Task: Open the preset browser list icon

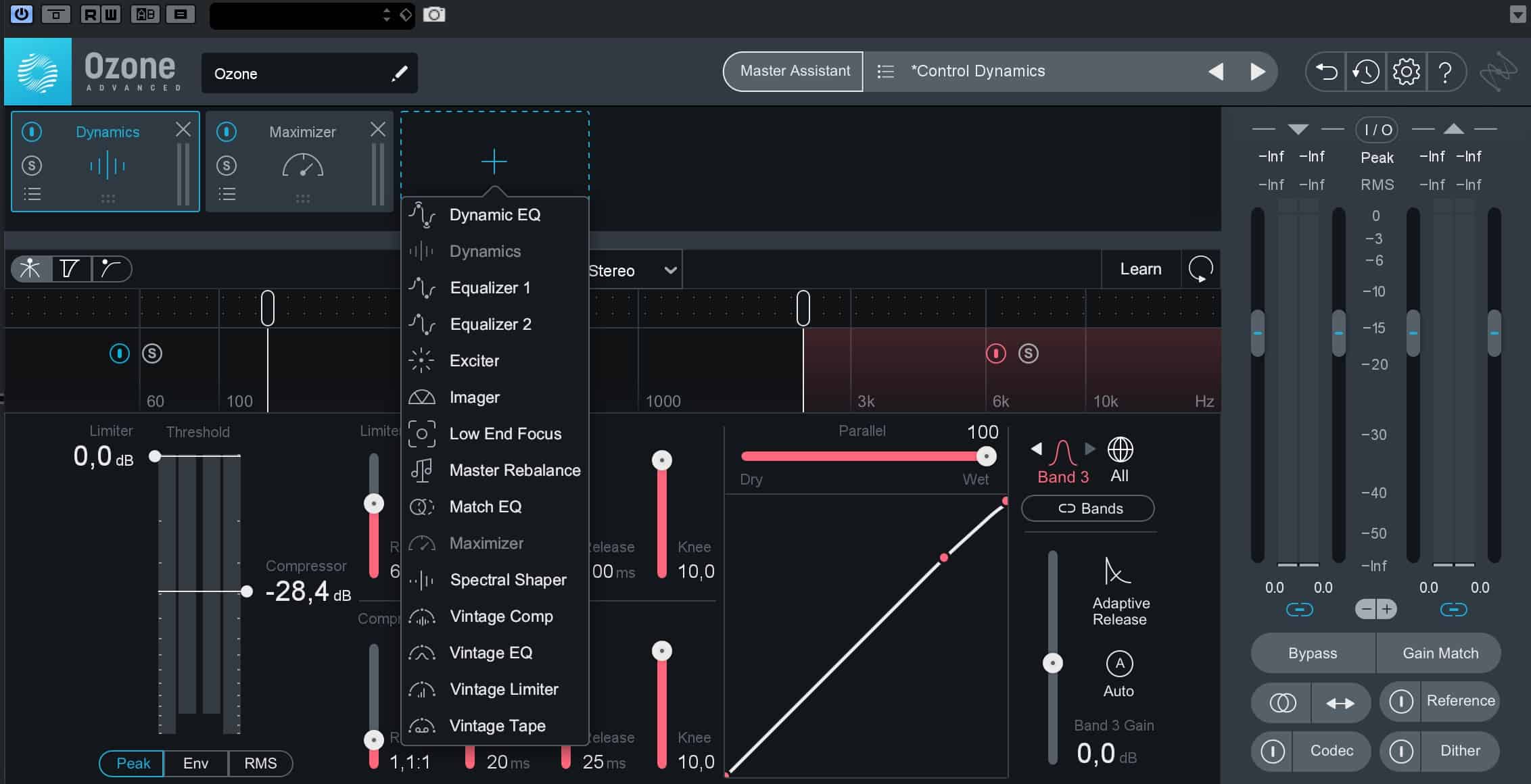Action: [885, 71]
